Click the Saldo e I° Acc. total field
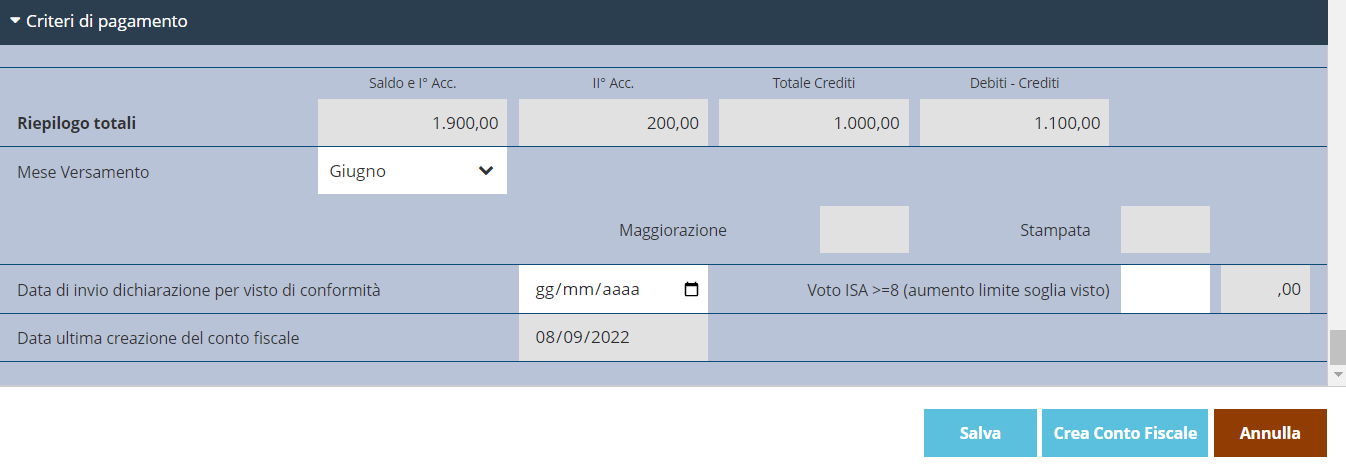Viewport: 1346px width, 471px height. [x=412, y=123]
